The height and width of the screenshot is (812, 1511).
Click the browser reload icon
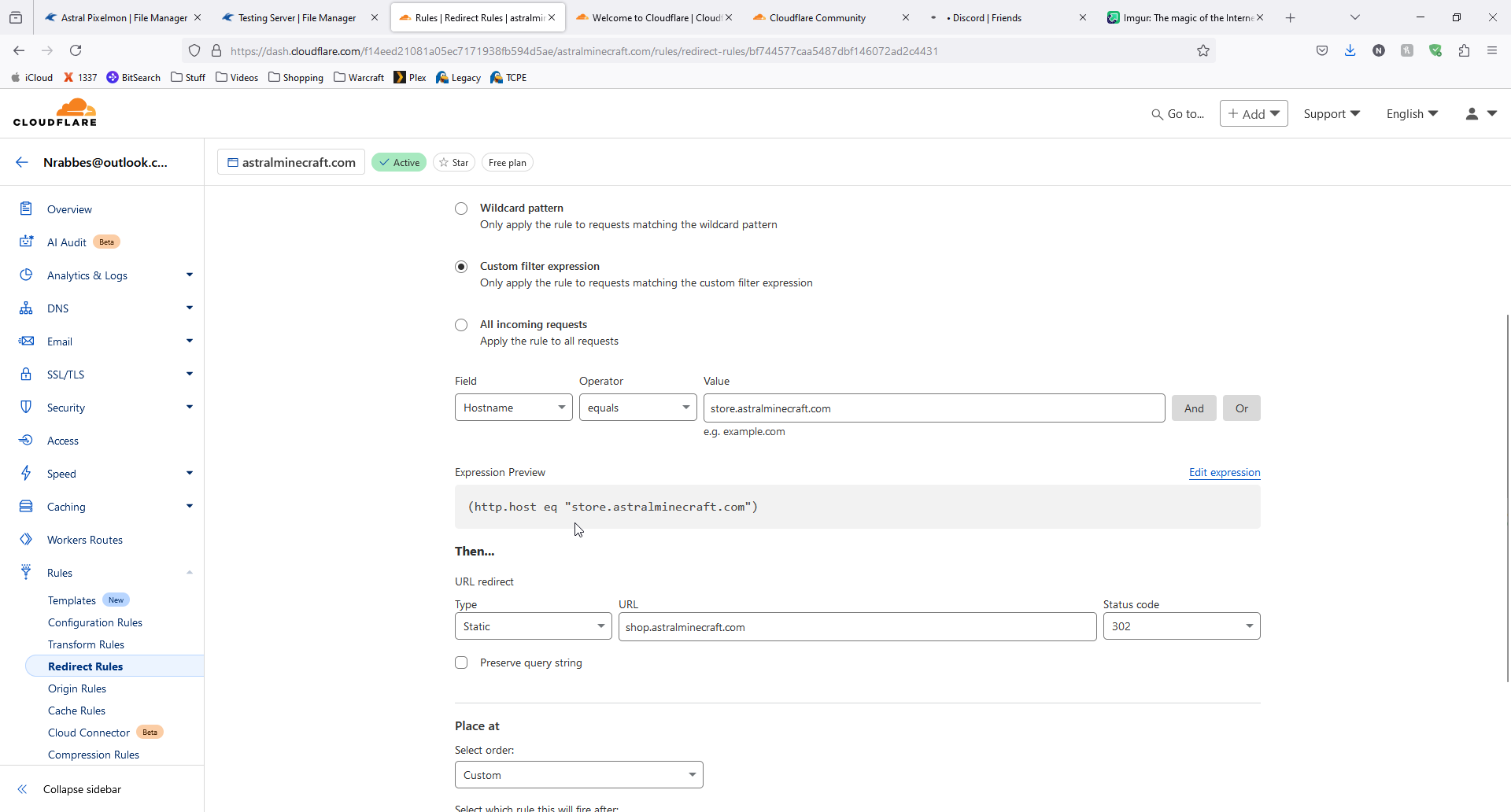coord(76,51)
